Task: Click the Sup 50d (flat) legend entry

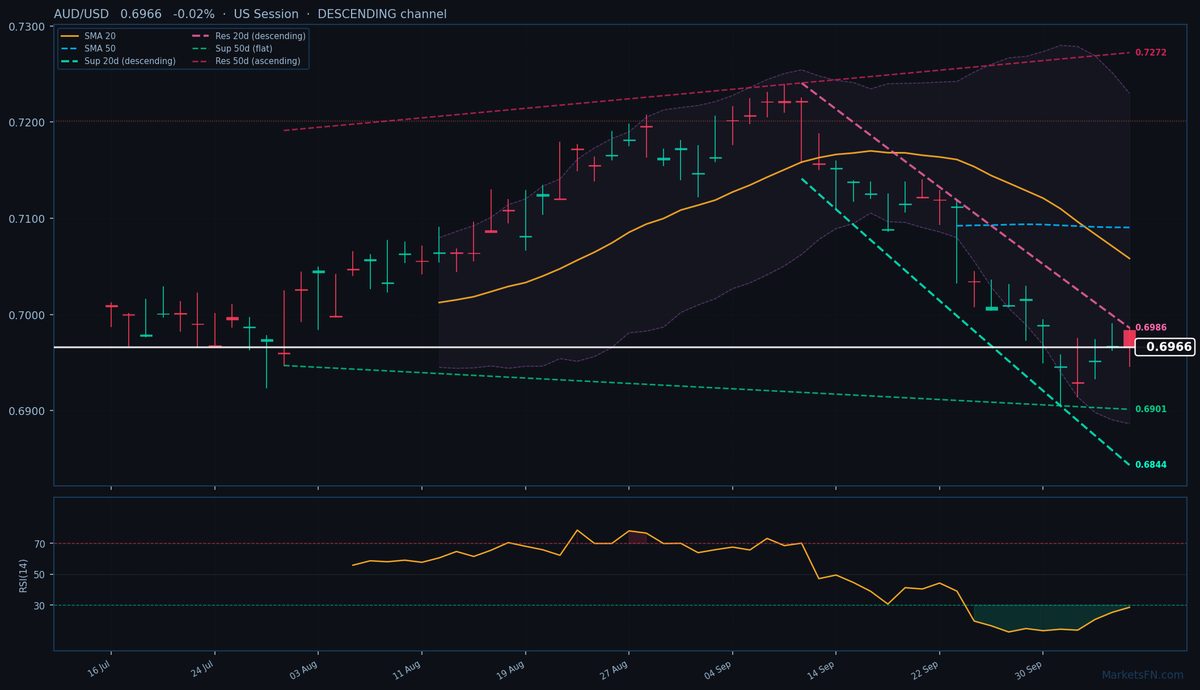Action: point(234,48)
